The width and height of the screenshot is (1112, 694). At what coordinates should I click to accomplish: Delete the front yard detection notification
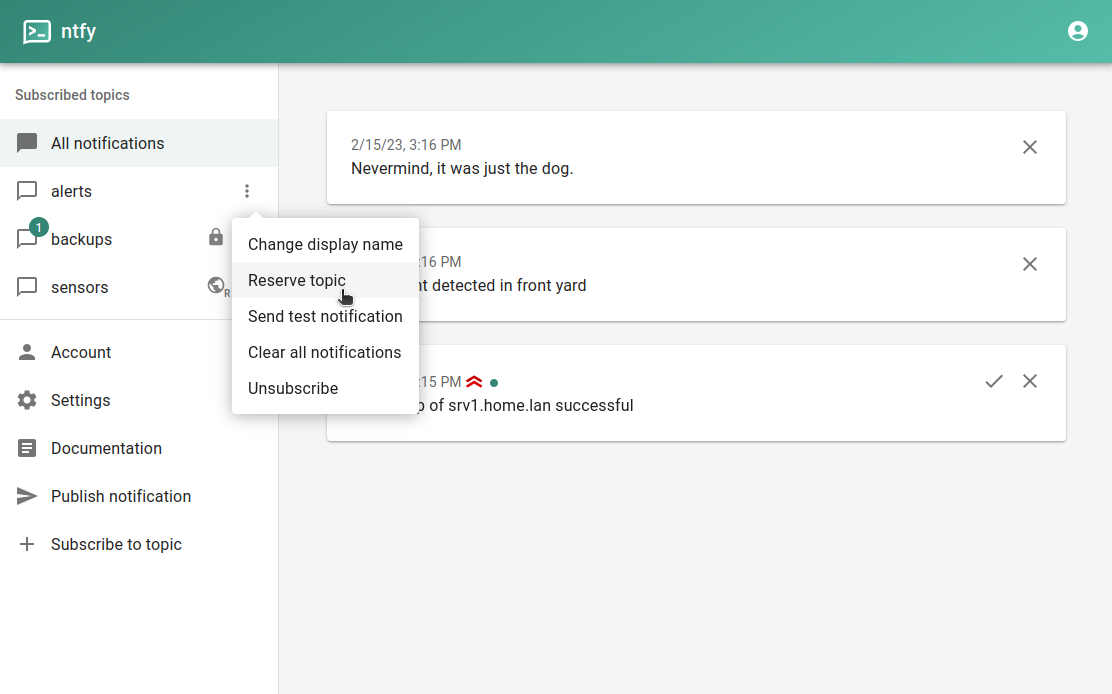[1029, 264]
